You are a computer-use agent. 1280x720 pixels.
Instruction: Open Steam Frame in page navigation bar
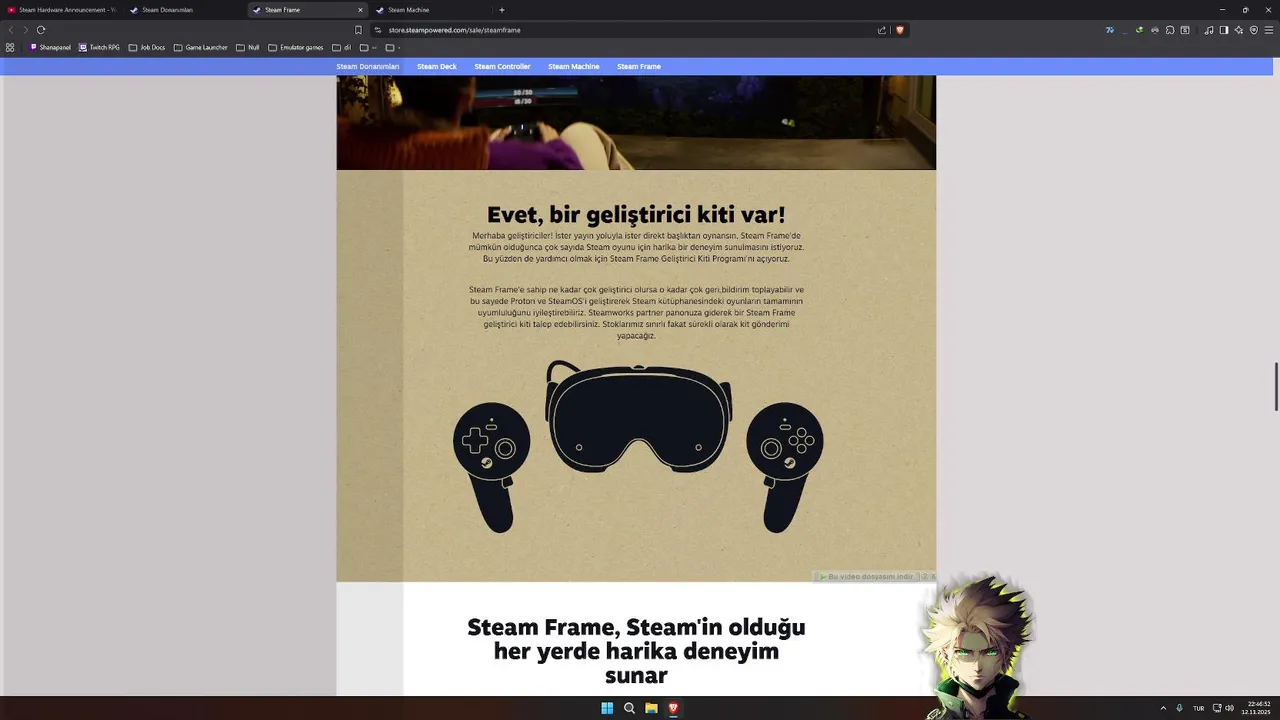(639, 66)
